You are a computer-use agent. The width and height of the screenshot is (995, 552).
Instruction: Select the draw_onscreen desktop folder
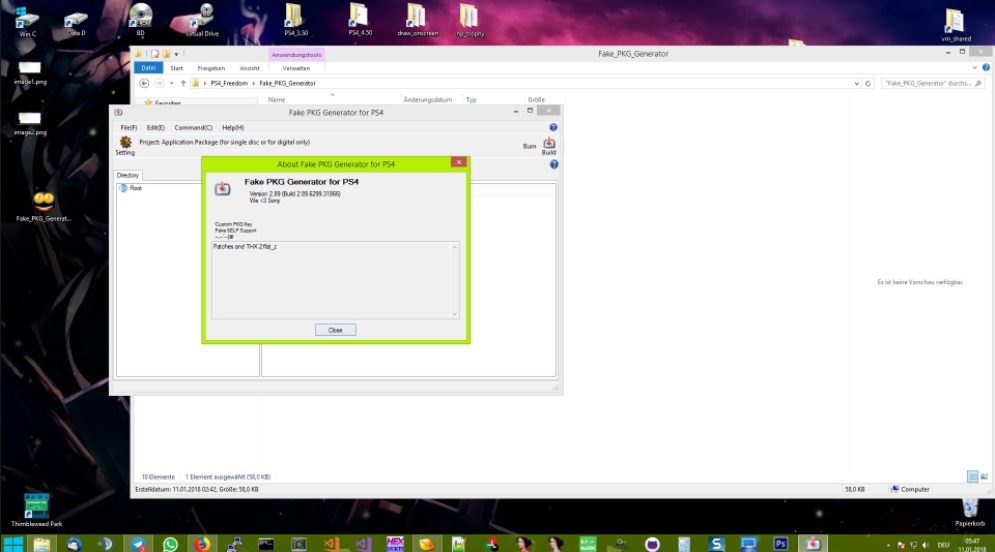(x=418, y=20)
